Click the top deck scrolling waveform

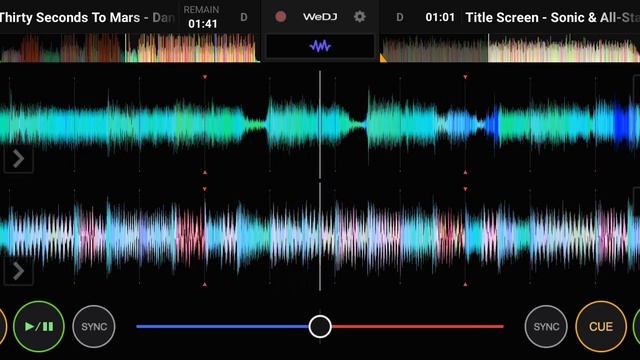click(320, 124)
